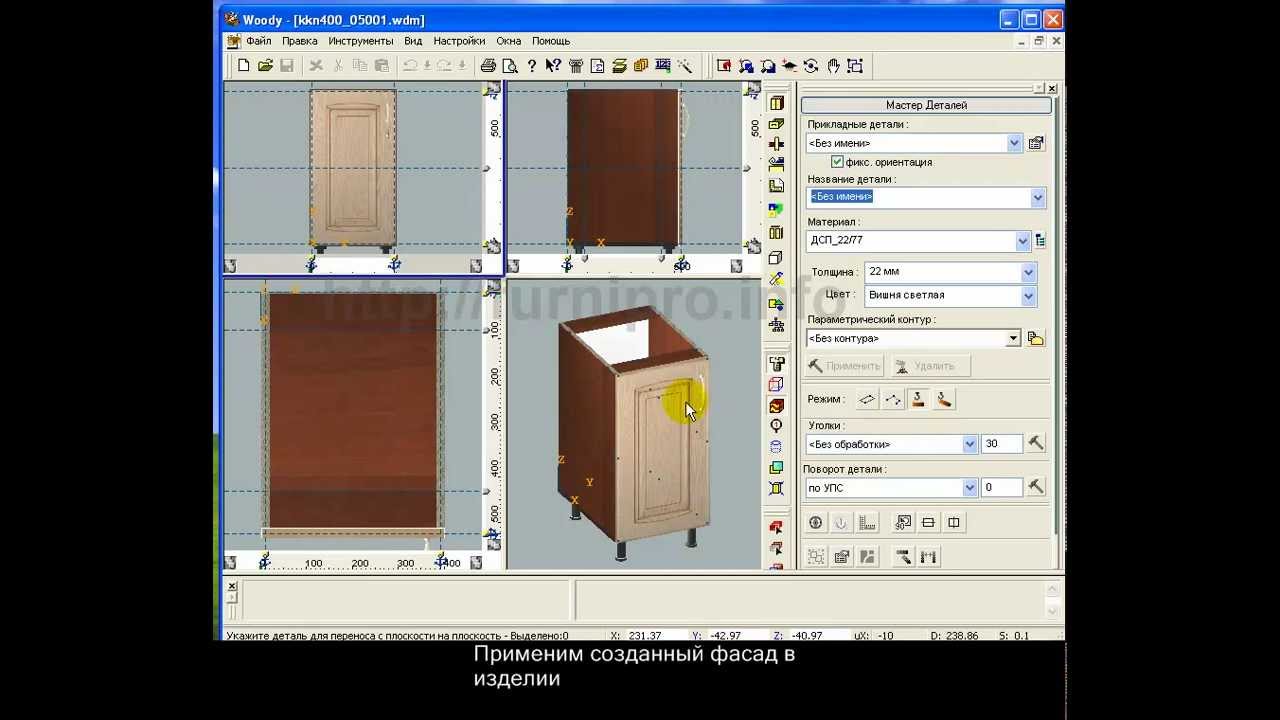Expand the Материал dropdown

pyautogui.click(x=1022, y=241)
